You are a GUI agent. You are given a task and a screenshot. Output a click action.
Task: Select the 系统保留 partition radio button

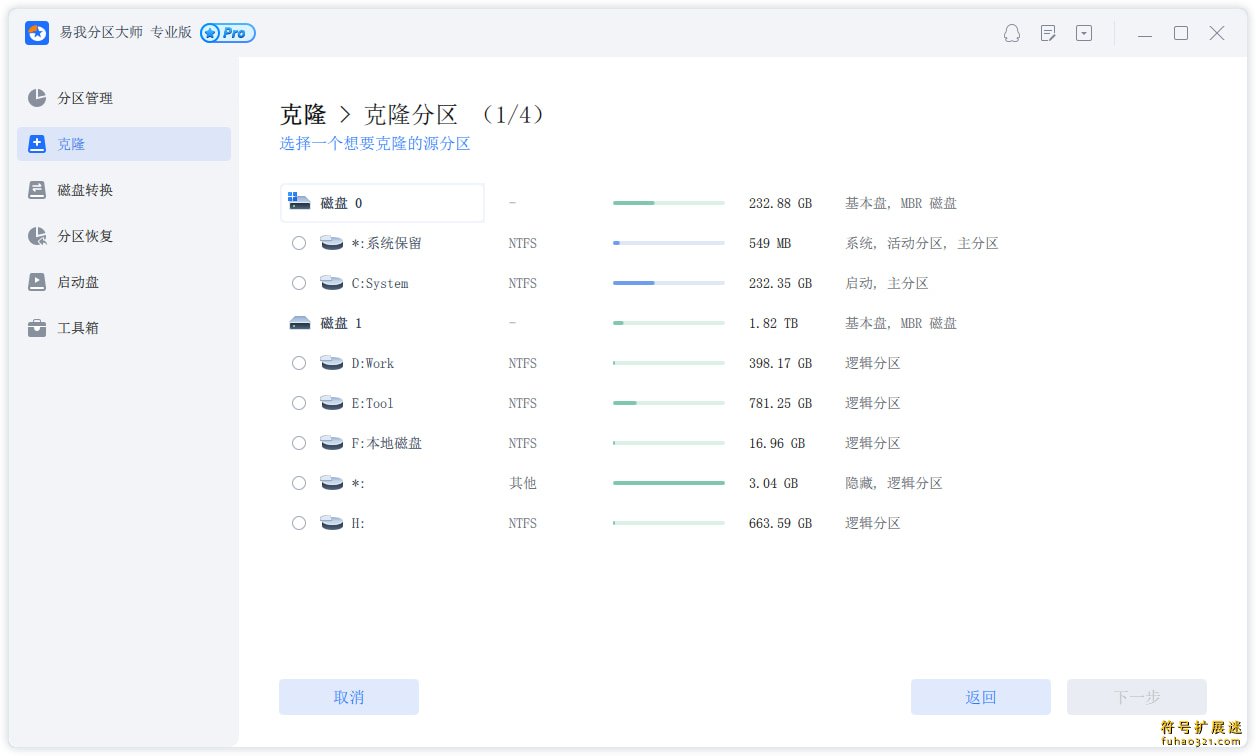(x=299, y=243)
